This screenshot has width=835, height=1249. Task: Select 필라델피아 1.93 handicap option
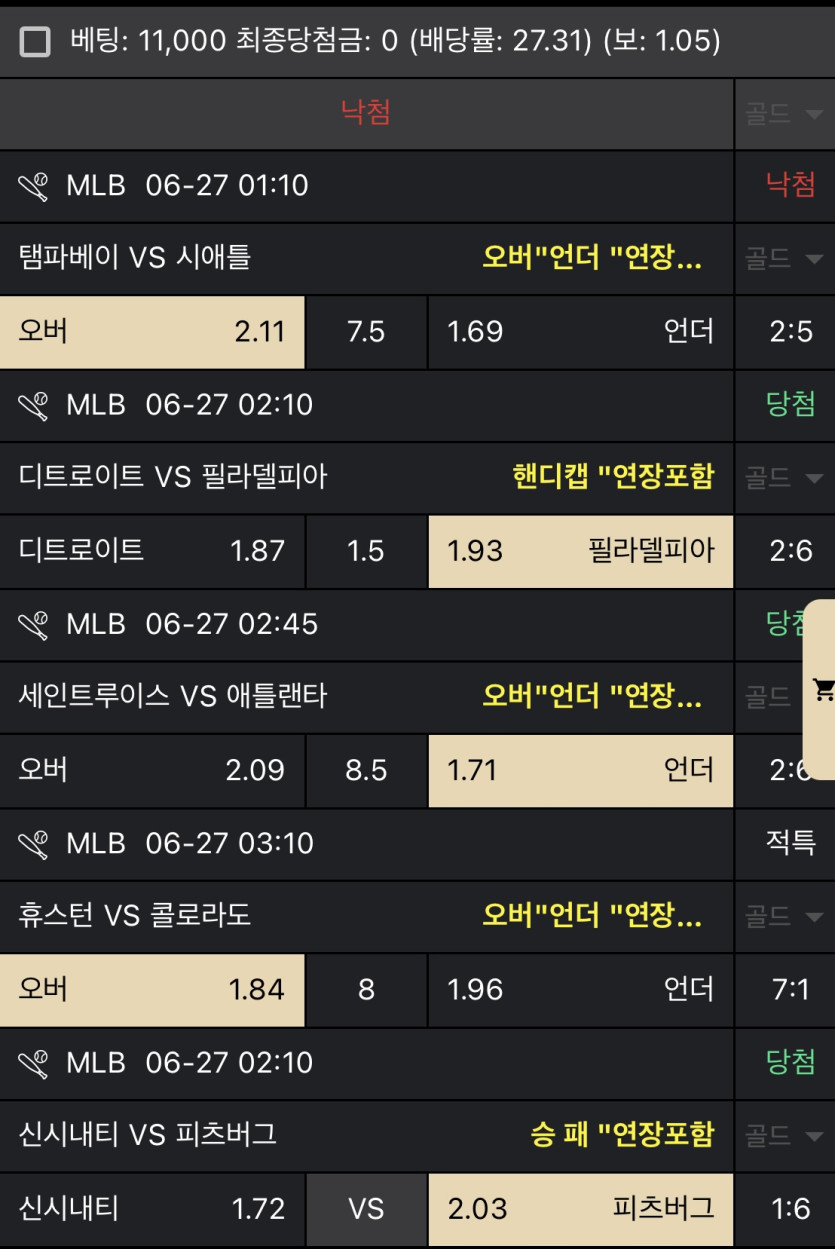point(580,551)
